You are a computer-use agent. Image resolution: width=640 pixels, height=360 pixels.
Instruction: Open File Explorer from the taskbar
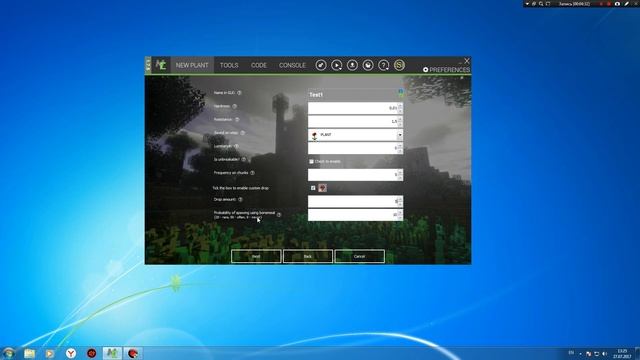[29, 353]
